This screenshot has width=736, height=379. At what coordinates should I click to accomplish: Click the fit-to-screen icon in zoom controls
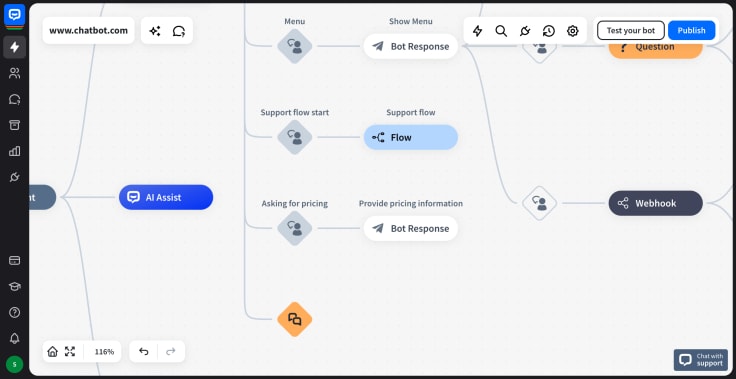pyautogui.click(x=70, y=351)
